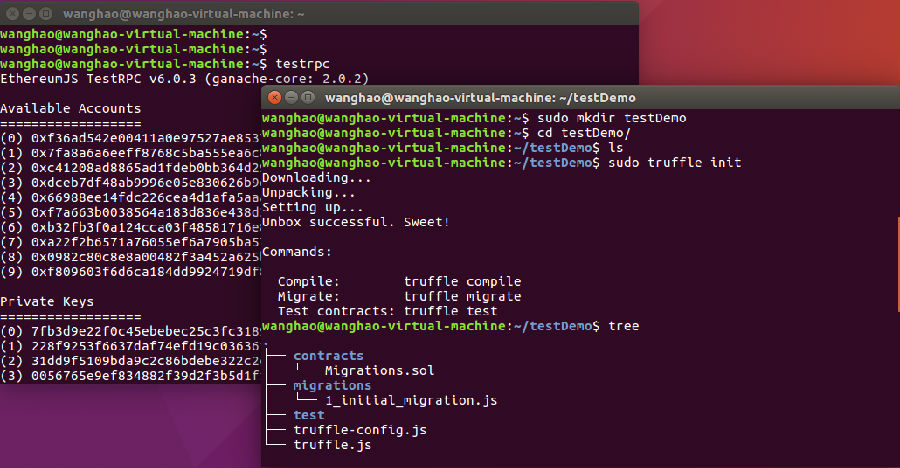Click the 'Available Accounts' heading

point(70,108)
